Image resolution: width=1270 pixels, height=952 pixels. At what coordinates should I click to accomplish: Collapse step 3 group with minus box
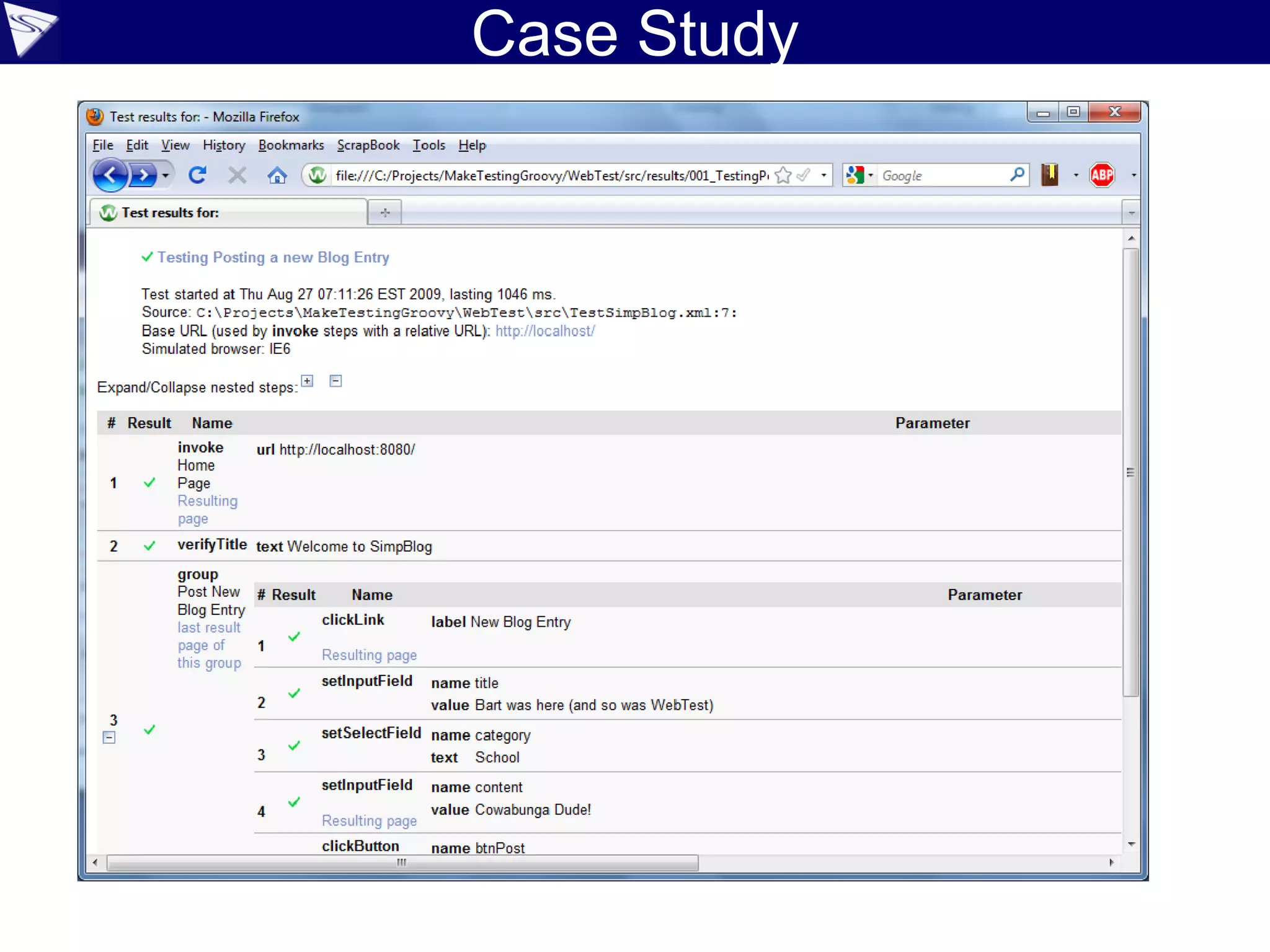tap(109, 738)
